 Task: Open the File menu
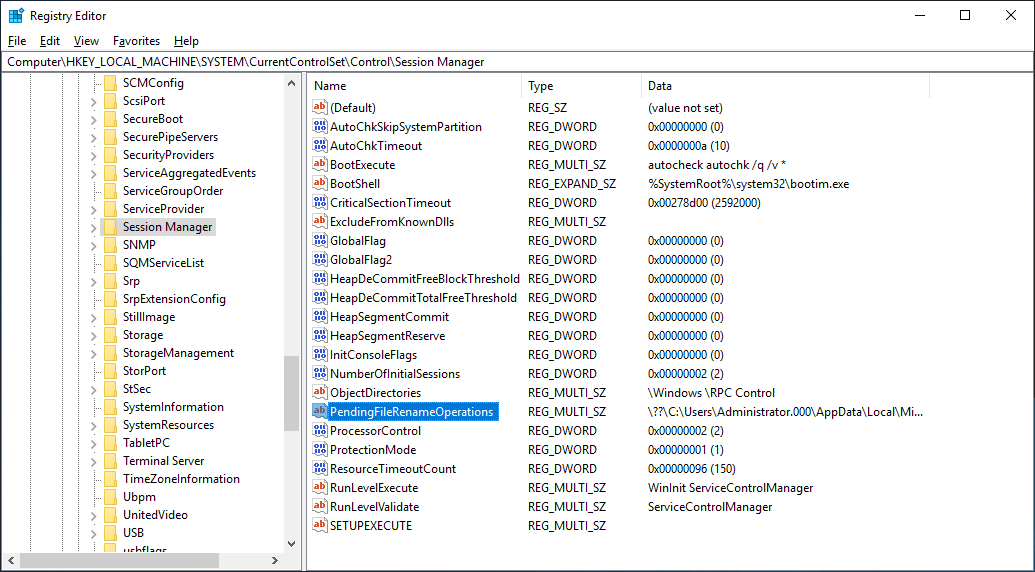tap(17, 41)
